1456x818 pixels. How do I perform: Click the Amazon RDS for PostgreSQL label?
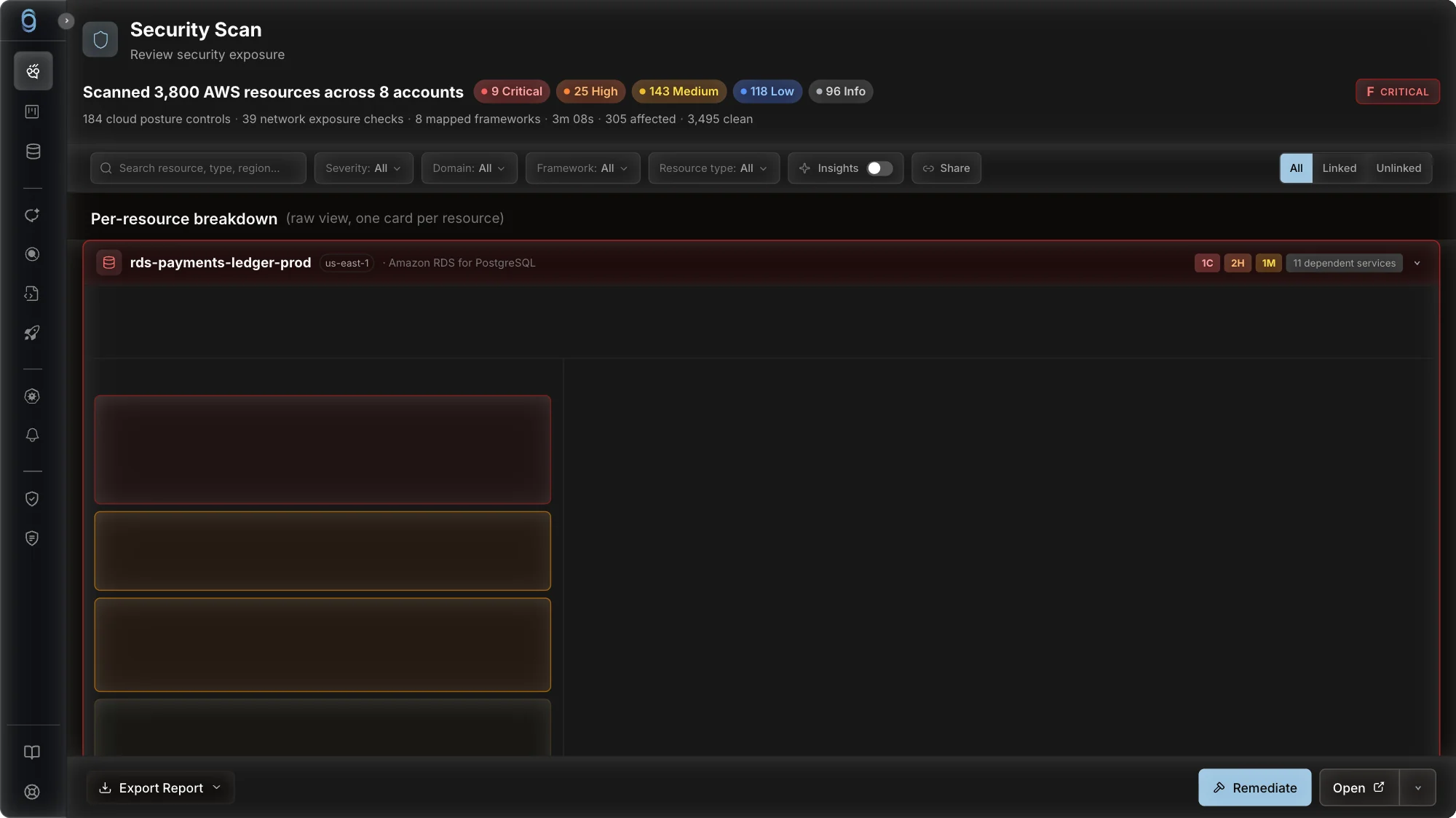[462, 263]
